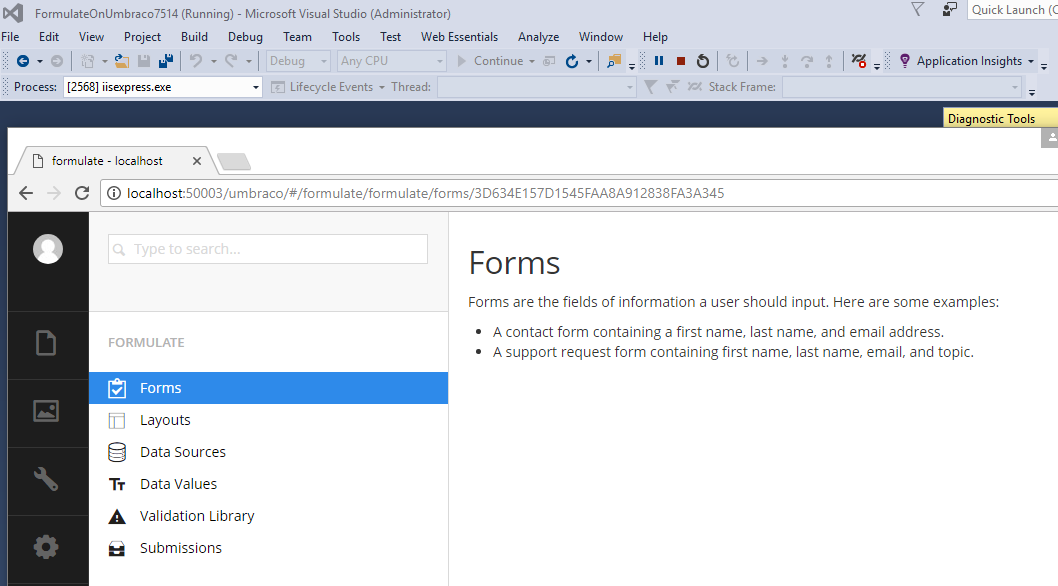Open the Content section page icon

point(46,343)
